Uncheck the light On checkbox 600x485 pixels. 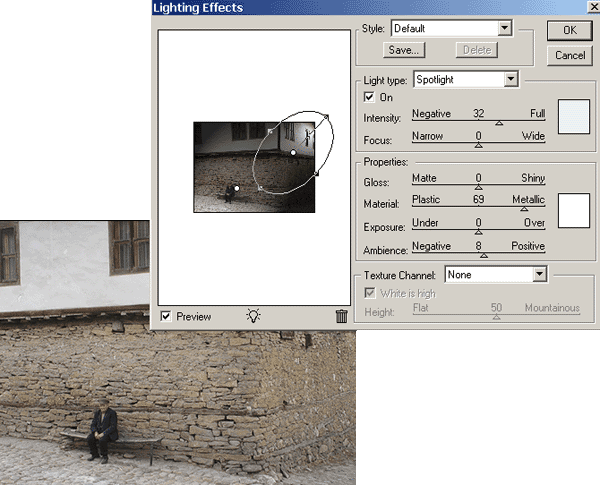pyautogui.click(x=370, y=97)
